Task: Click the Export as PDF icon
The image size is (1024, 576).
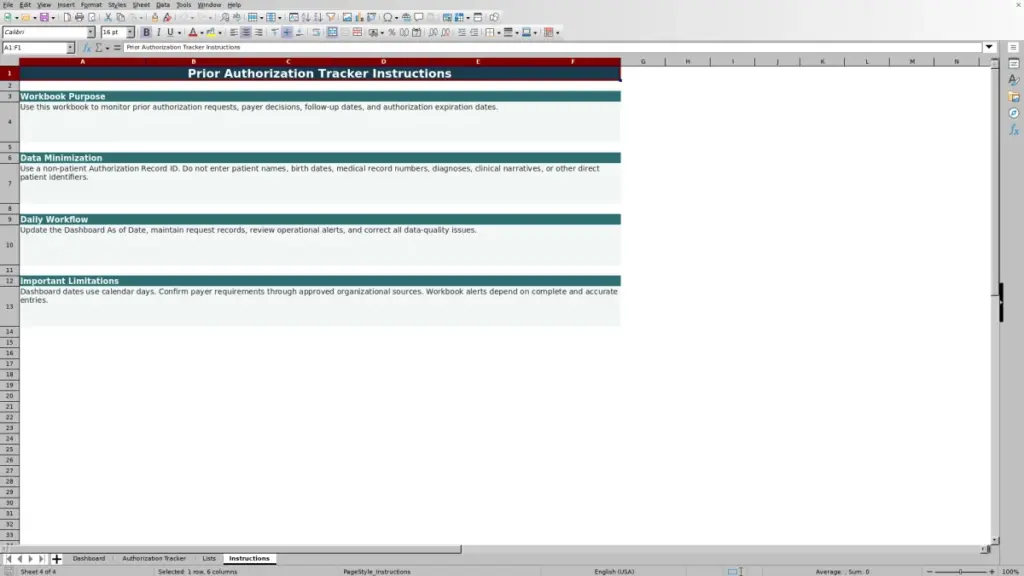Action: [67, 18]
